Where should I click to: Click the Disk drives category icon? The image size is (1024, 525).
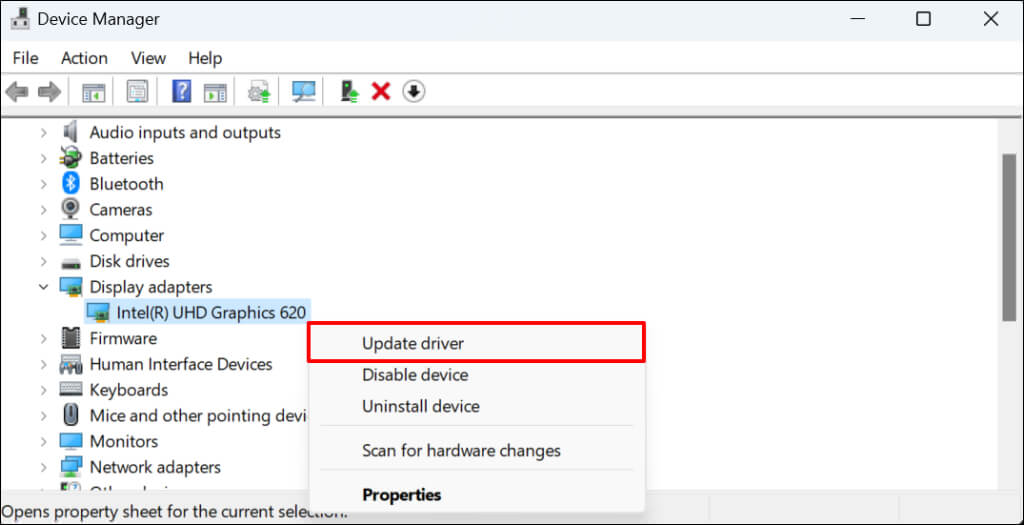point(71,262)
